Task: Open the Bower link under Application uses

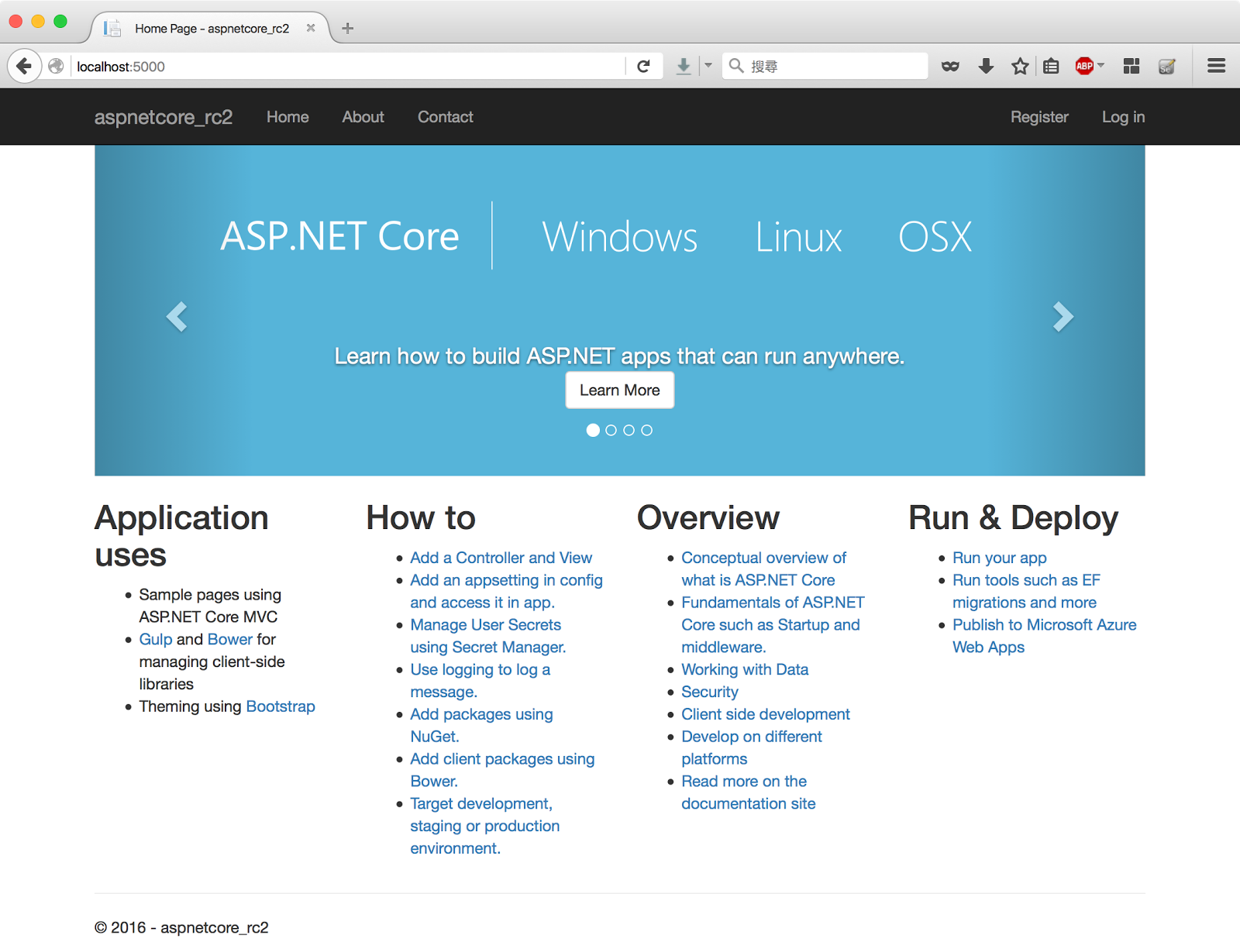Action: 230,639
